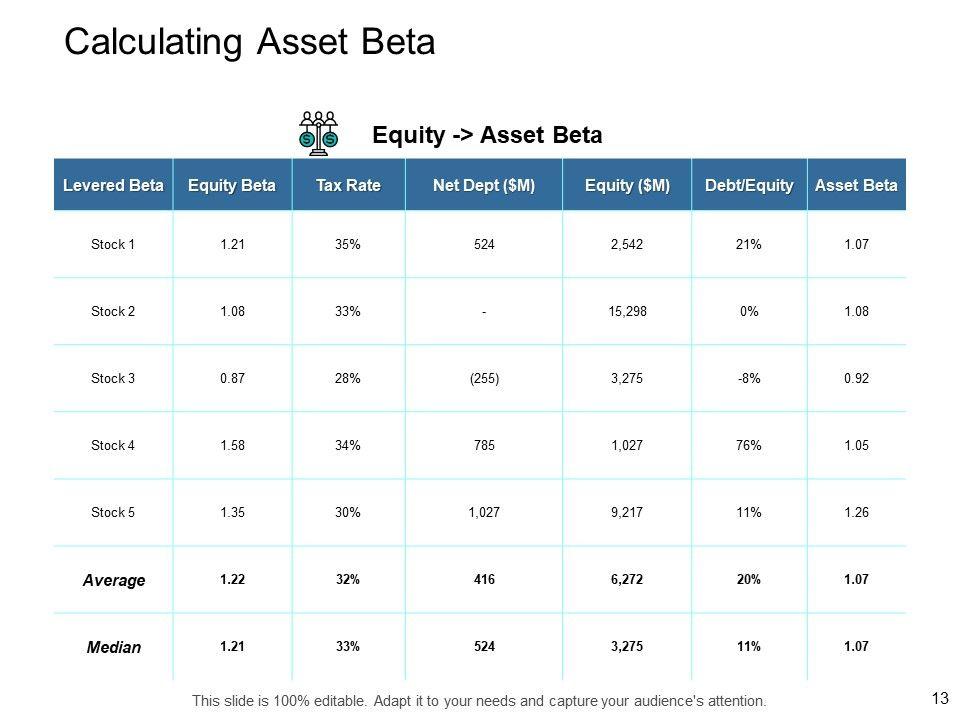Screen dimensions: 960x720
Task: Select the Average row label
Action: 113,580
